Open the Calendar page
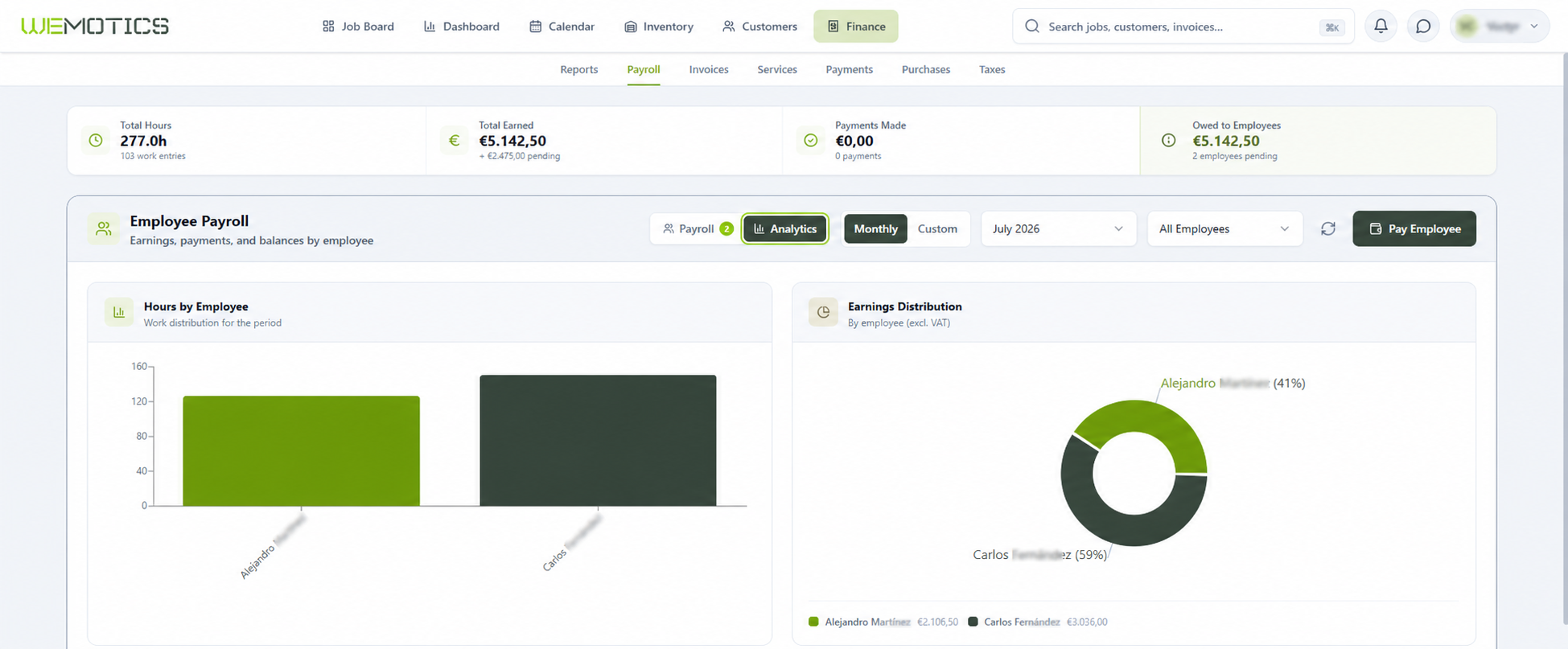Image resolution: width=1568 pixels, height=649 pixels. 562,26
